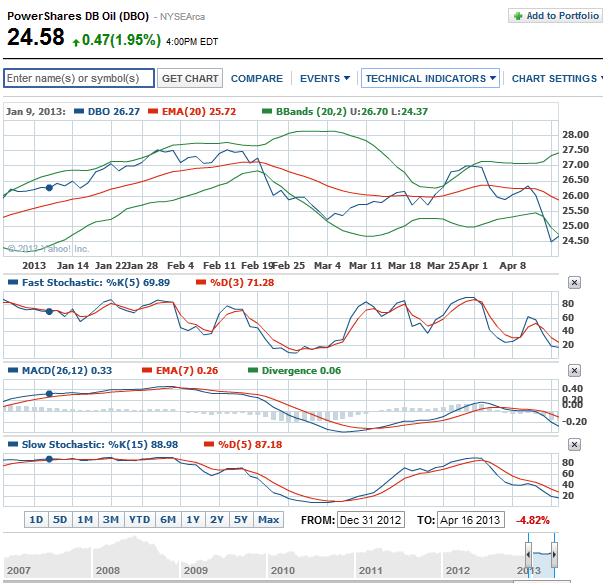Click the EMA(20) 25.72 legend text
Viewport: 609px width, 585px height.
click(x=199, y=111)
